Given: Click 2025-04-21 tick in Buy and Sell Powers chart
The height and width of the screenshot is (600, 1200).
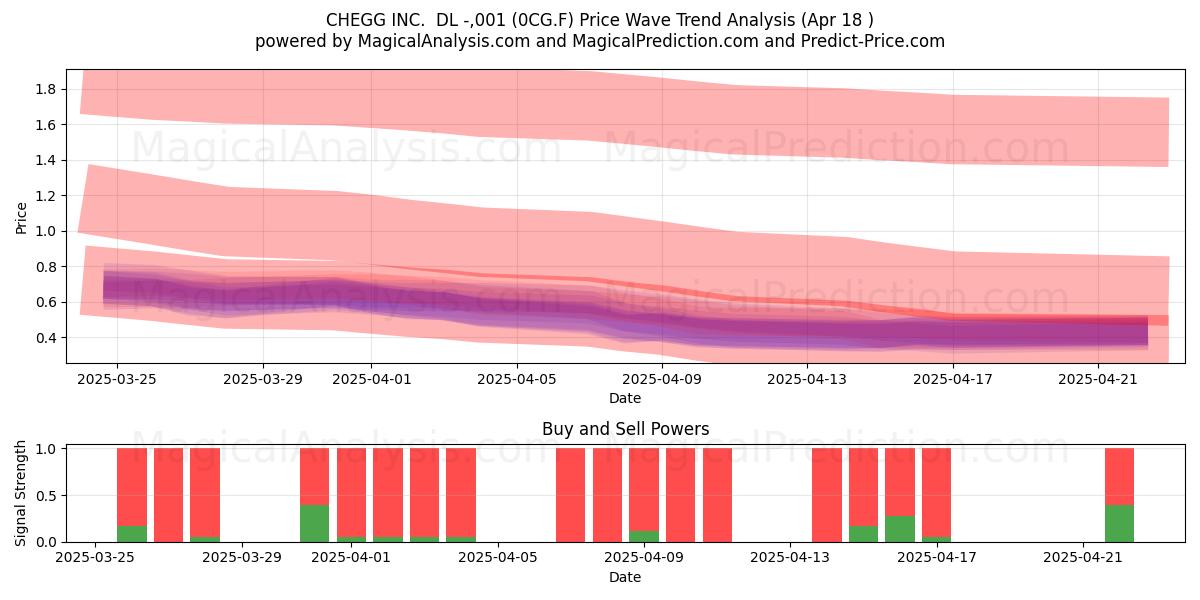Looking at the screenshot, I should [x=1084, y=558].
